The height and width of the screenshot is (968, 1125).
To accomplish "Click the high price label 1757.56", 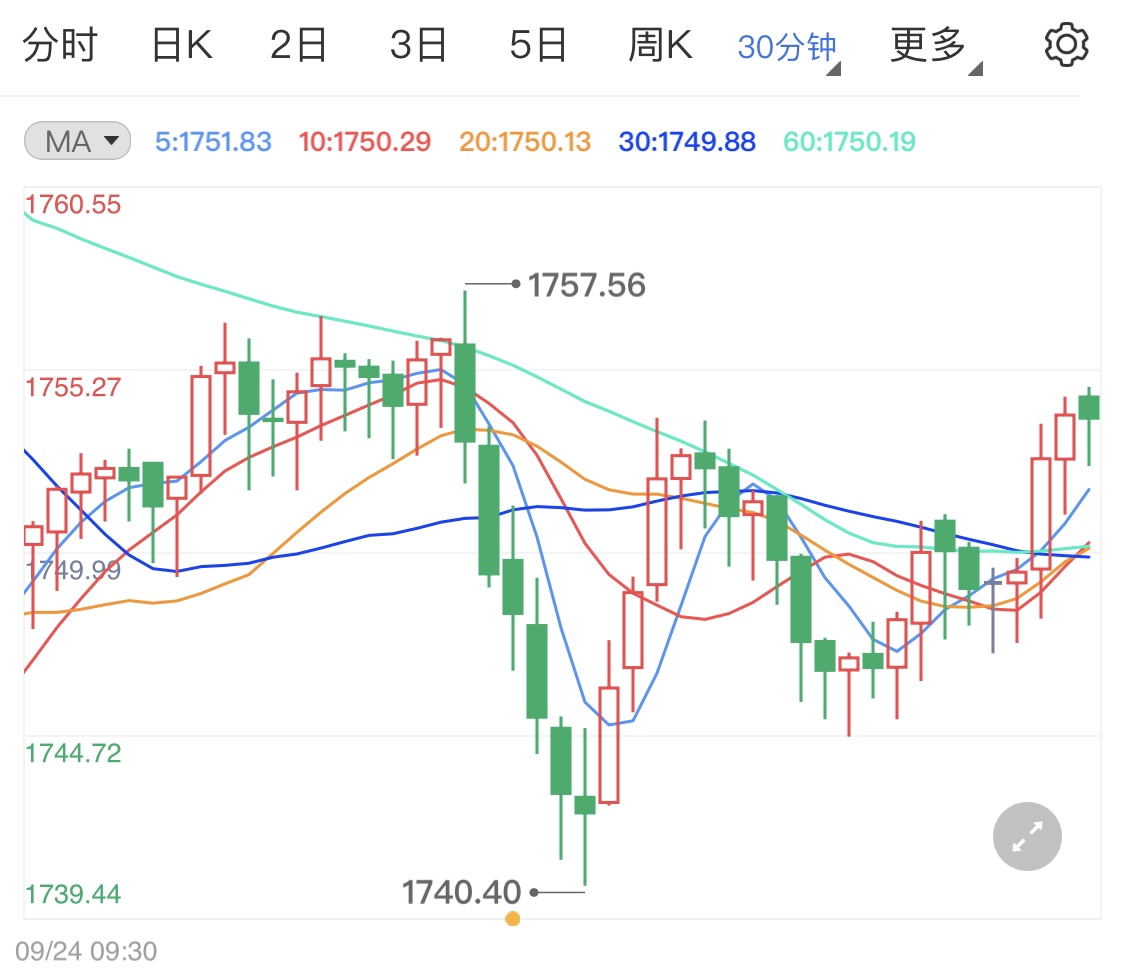I will coord(587,285).
